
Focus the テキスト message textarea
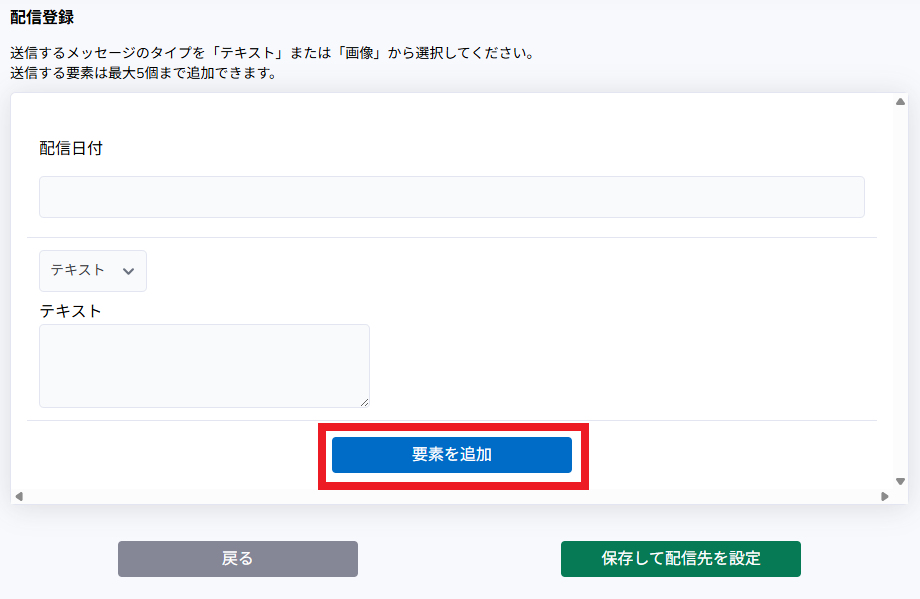point(204,365)
